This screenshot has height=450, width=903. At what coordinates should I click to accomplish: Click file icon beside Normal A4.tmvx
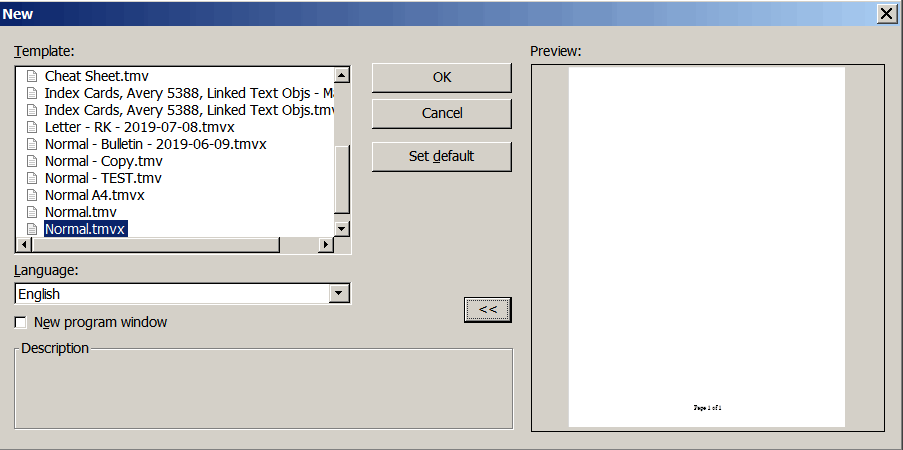tap(31, 195)
